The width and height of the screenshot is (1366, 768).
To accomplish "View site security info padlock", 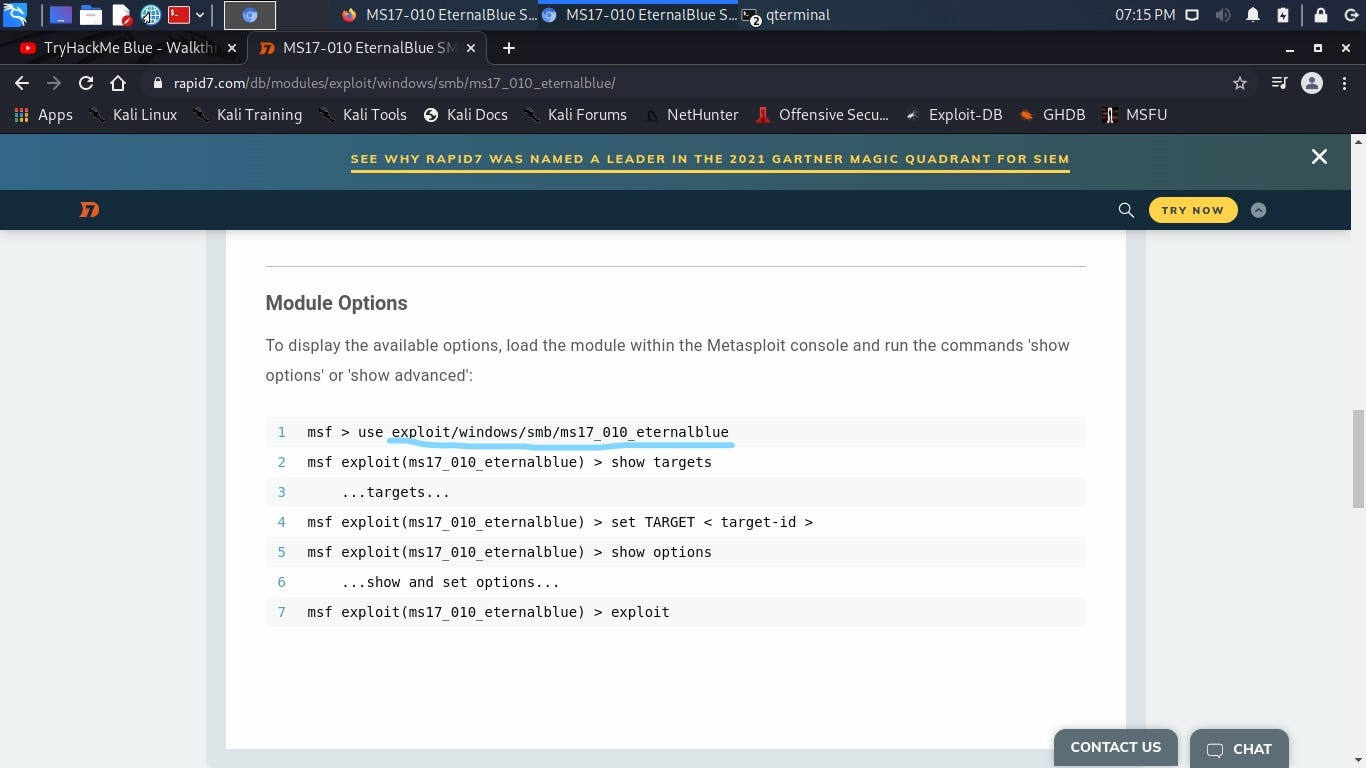I will point(157,83).
